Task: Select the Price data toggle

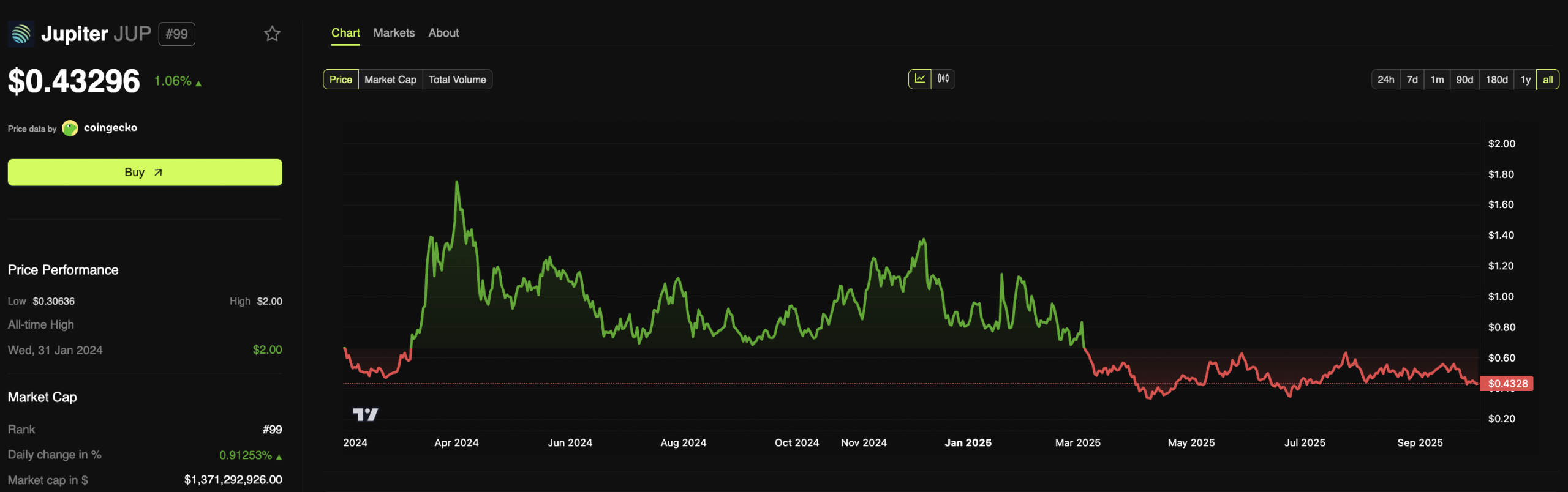Action: pyautogui.click(x=341, y=80)
